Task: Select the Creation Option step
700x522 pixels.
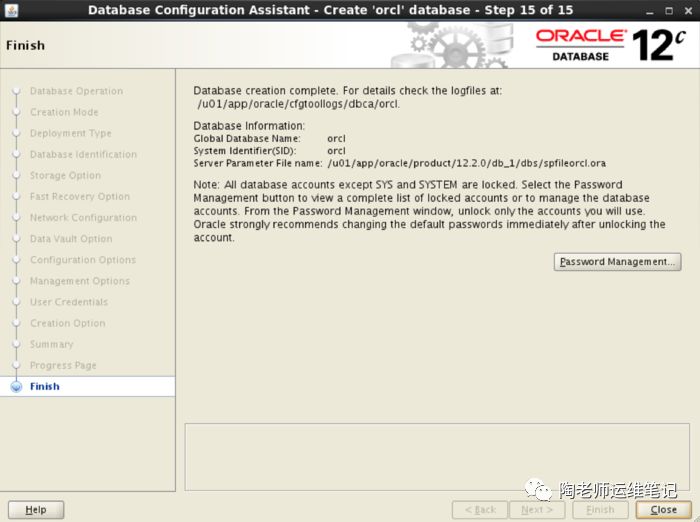Action: [x=68, y=323]
